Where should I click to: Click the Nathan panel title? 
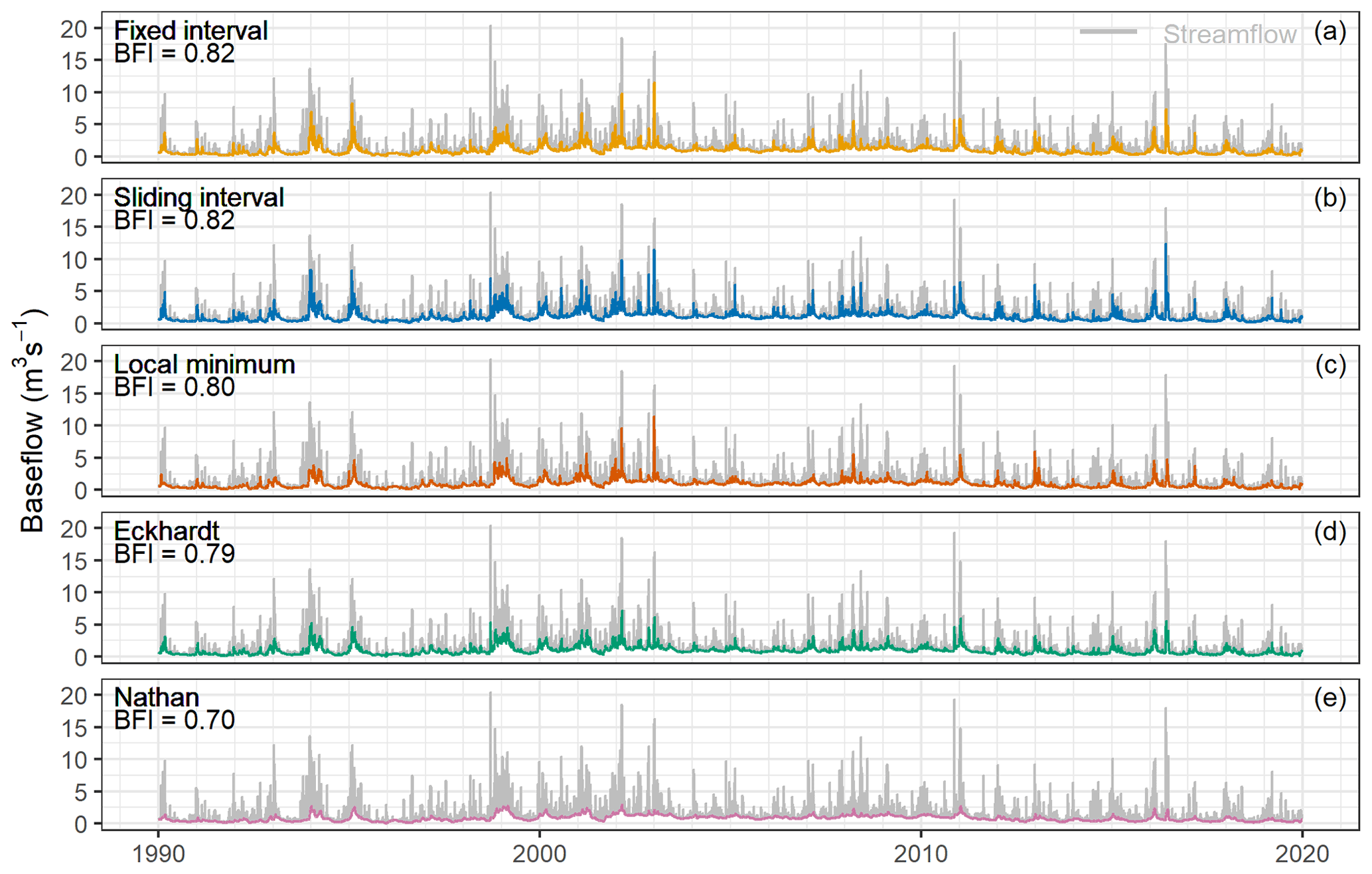tap(156, 697)
